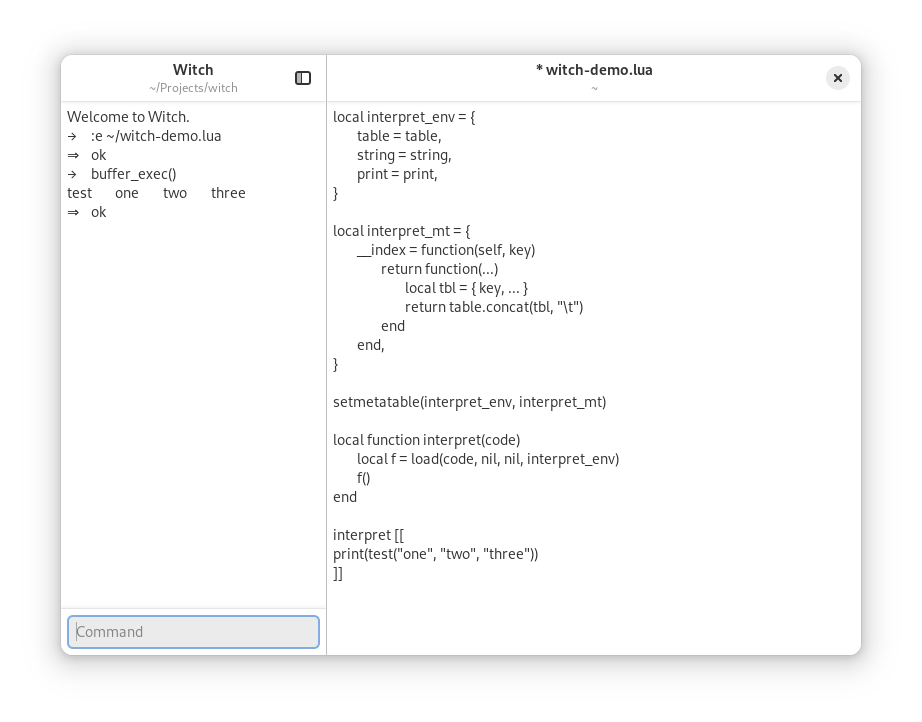The width and height of the screenshot is (922, 722).
Task: Place cursor on "local interpret_env = {" line
Action: click(x=404, y=117)
